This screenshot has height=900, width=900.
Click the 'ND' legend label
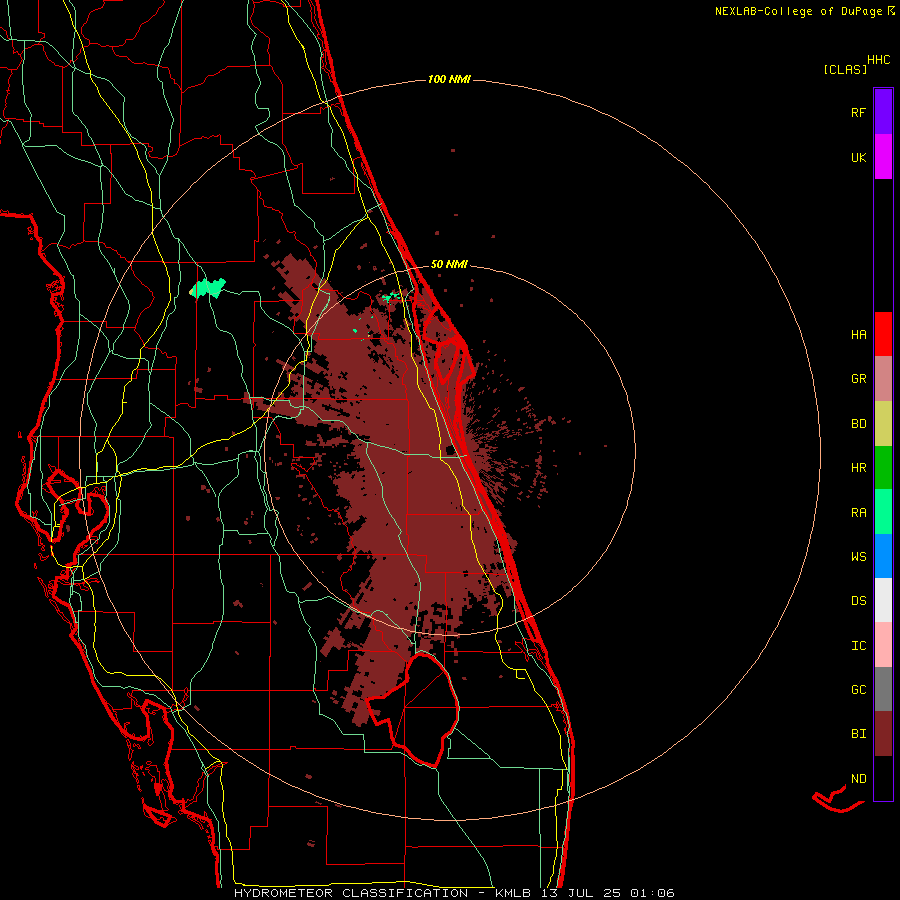point(858,779)
